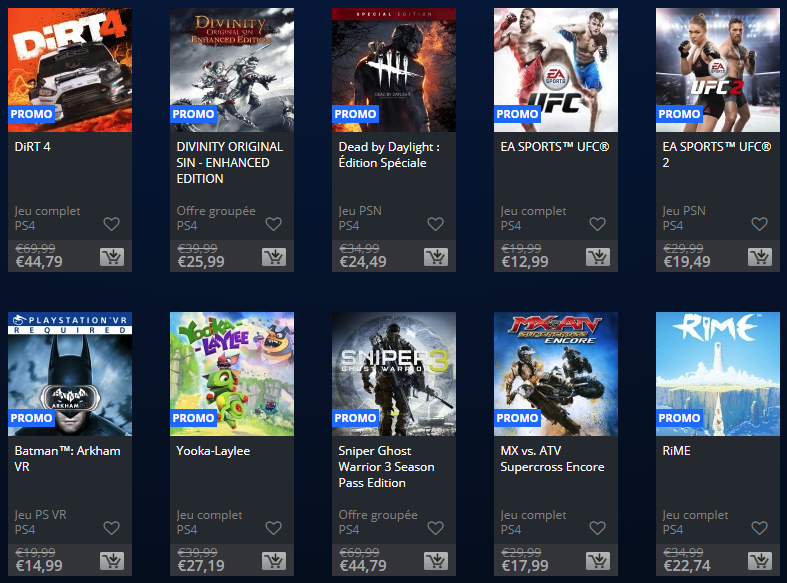Image resolution: width=787 pixels, height=583 pixels.
Task: Click the EA SPORTS UFC 2 cover
Action: click(718, 70)
